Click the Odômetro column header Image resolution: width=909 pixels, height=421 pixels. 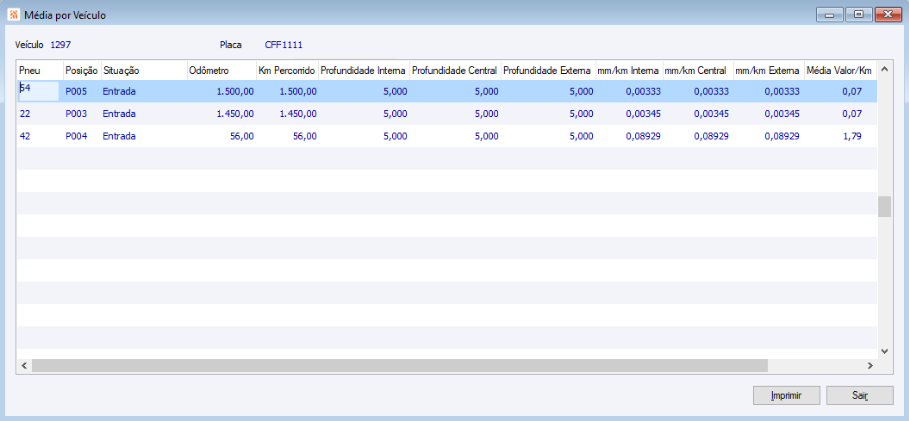221,70
